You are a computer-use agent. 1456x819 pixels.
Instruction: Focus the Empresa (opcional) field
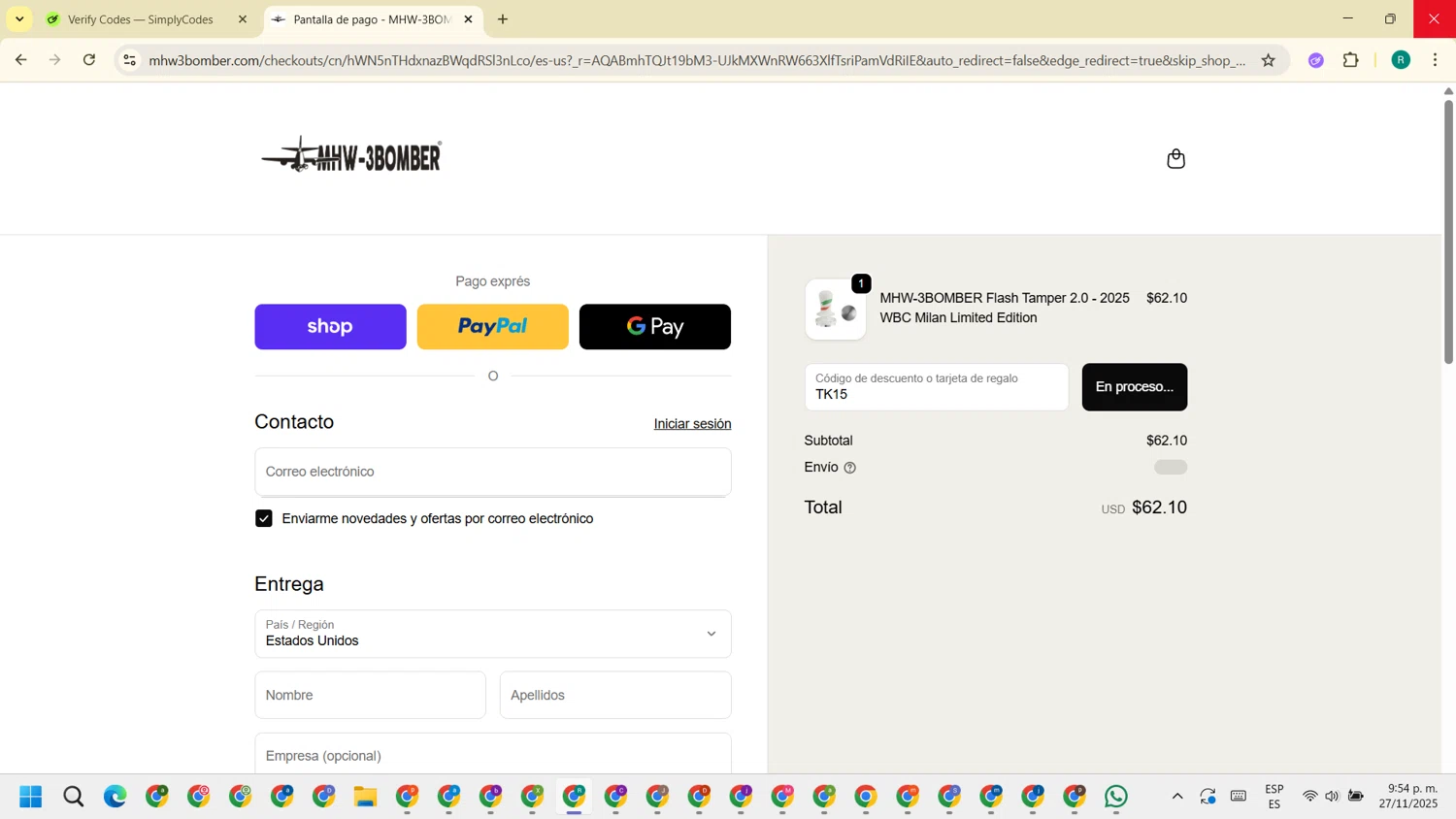coord(493,754)
